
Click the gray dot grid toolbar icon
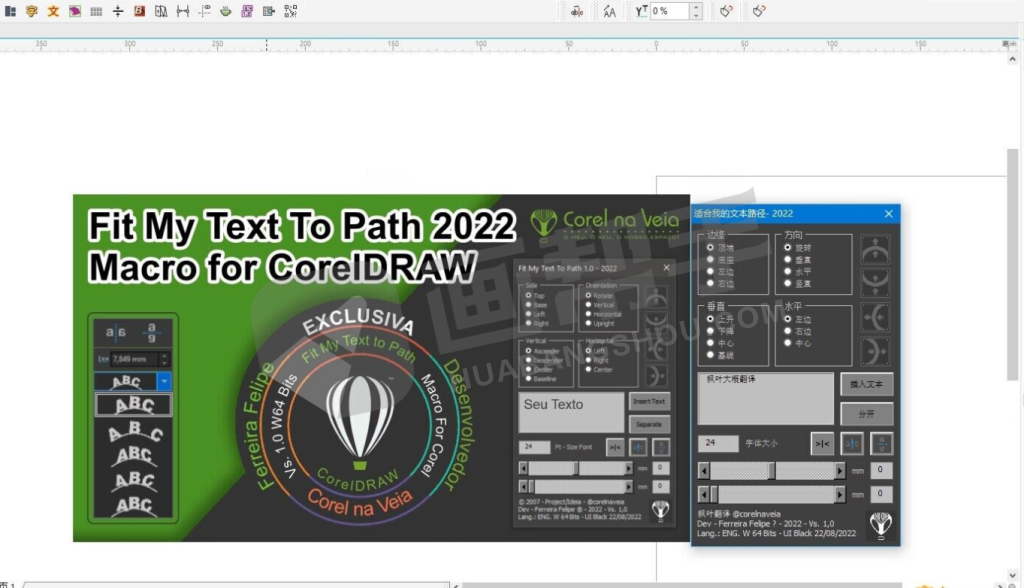point(96,11)
